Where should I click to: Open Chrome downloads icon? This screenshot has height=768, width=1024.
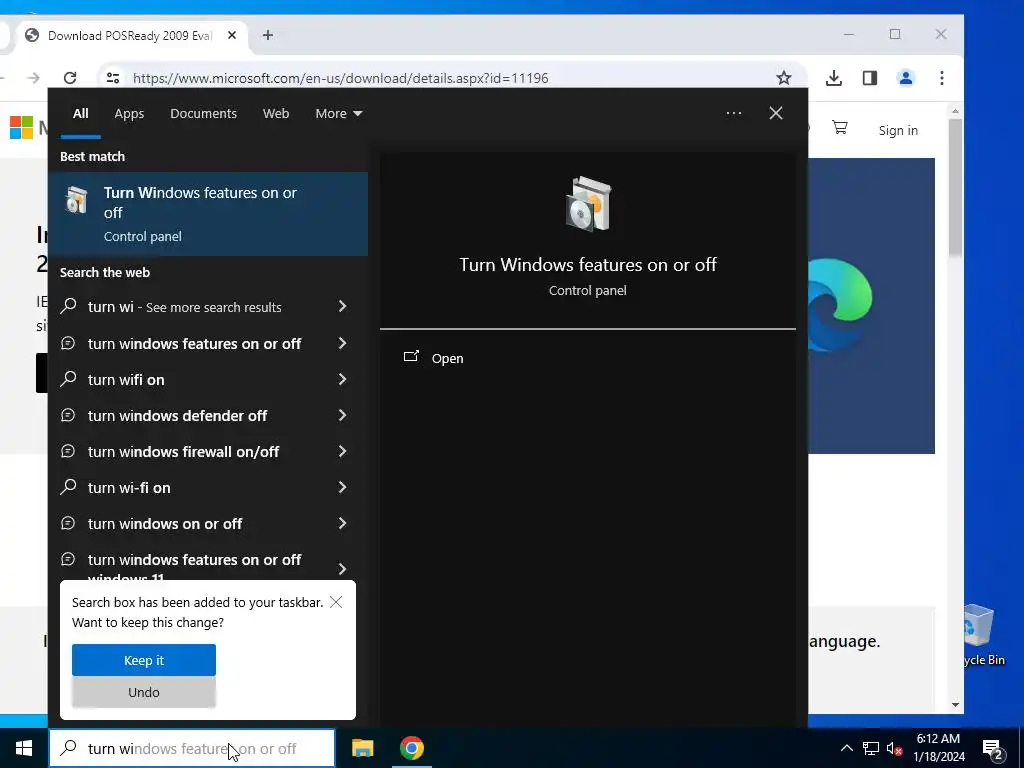pyautogui.click(x=833, y=78)
